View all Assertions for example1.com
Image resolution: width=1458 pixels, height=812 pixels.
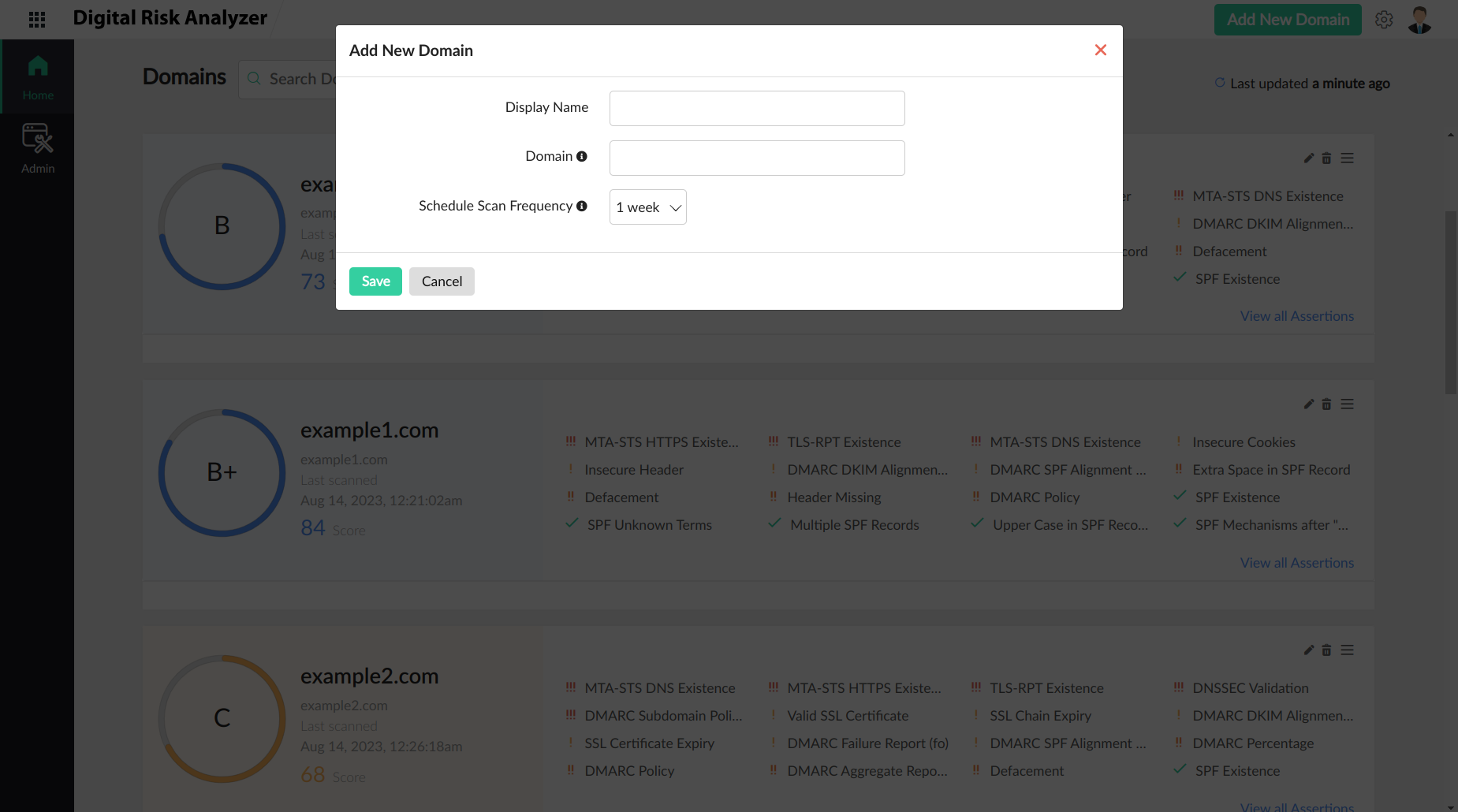[x=1296, y=563]
